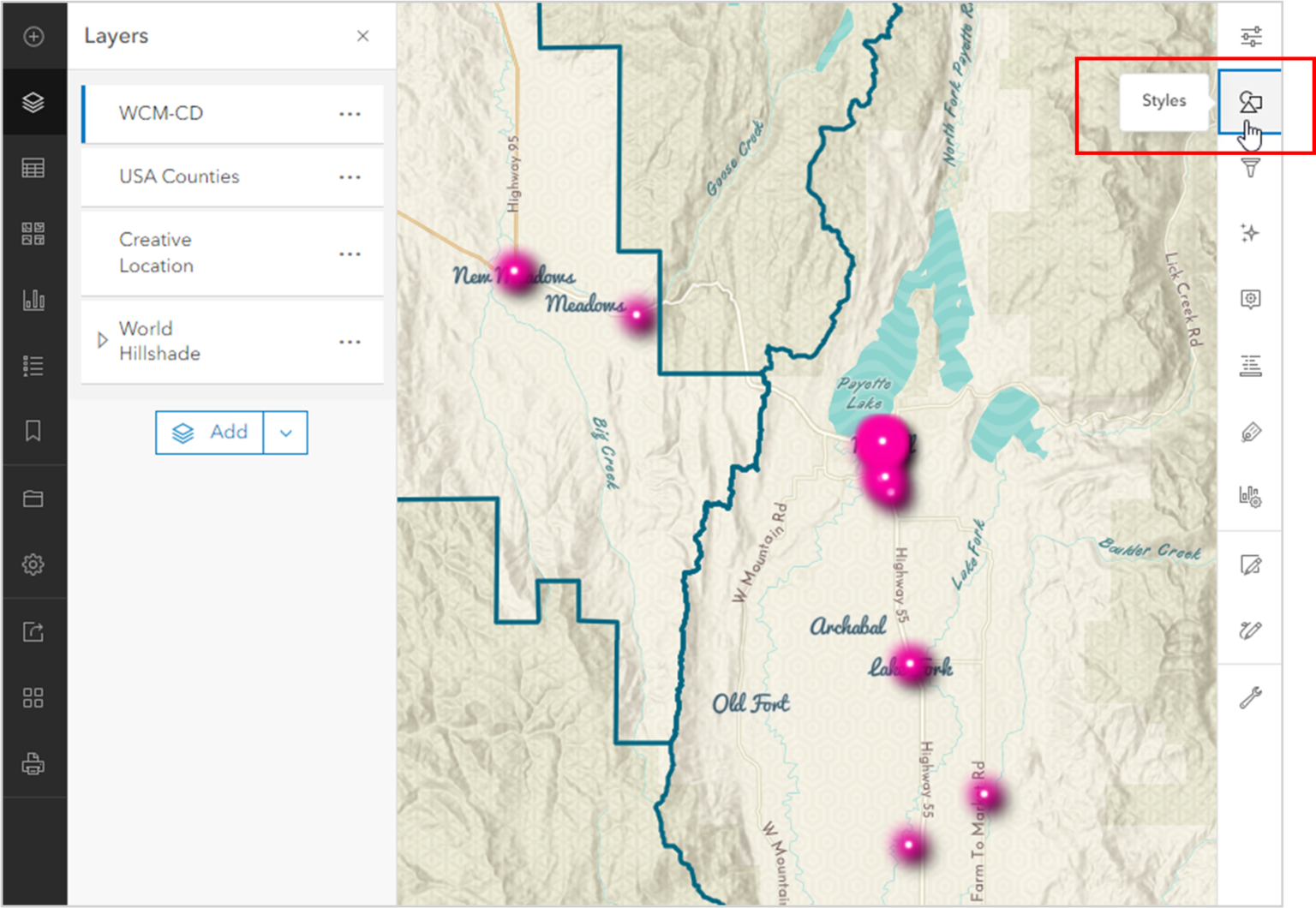This screenshot has width=1316, height=908.
Task: Select the Filter tool on right toolbar
Action: tap(1250, 167)
